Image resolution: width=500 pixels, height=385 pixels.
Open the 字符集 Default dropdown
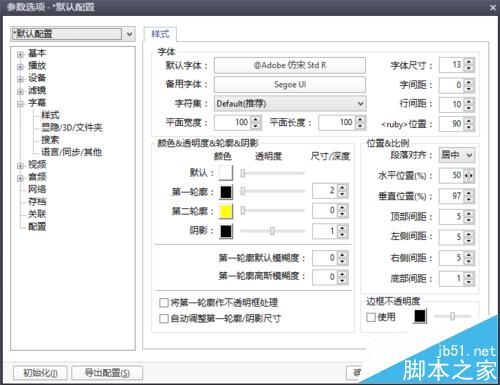tap(290, 104)
